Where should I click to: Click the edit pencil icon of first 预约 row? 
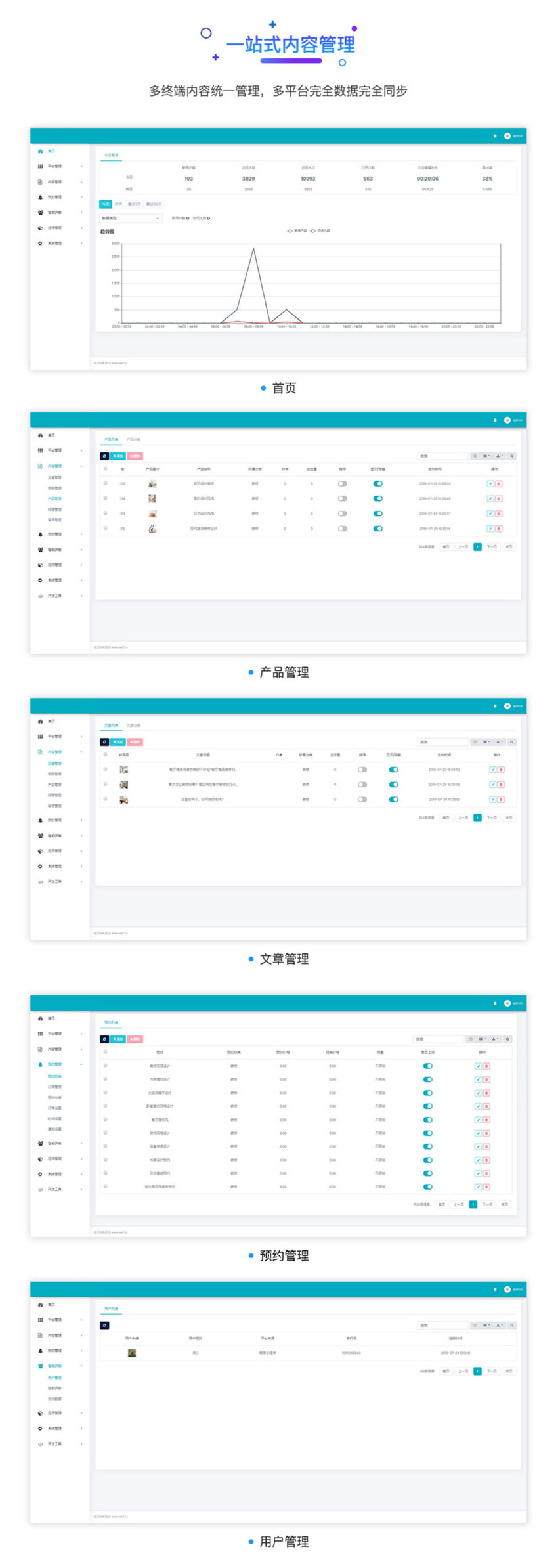478,1066
